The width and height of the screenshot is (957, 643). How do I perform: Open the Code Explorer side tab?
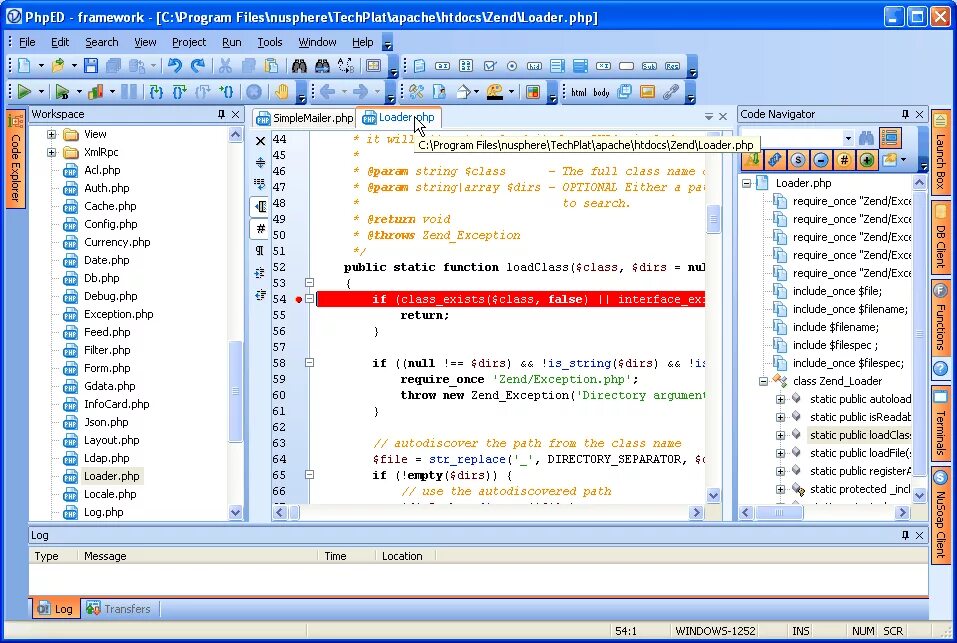click(15, 157)
